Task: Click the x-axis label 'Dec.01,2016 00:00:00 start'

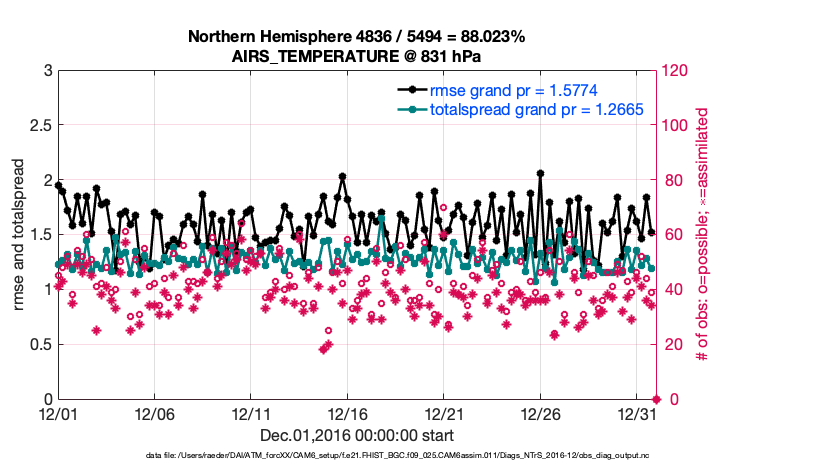Action: pos(357,435)
